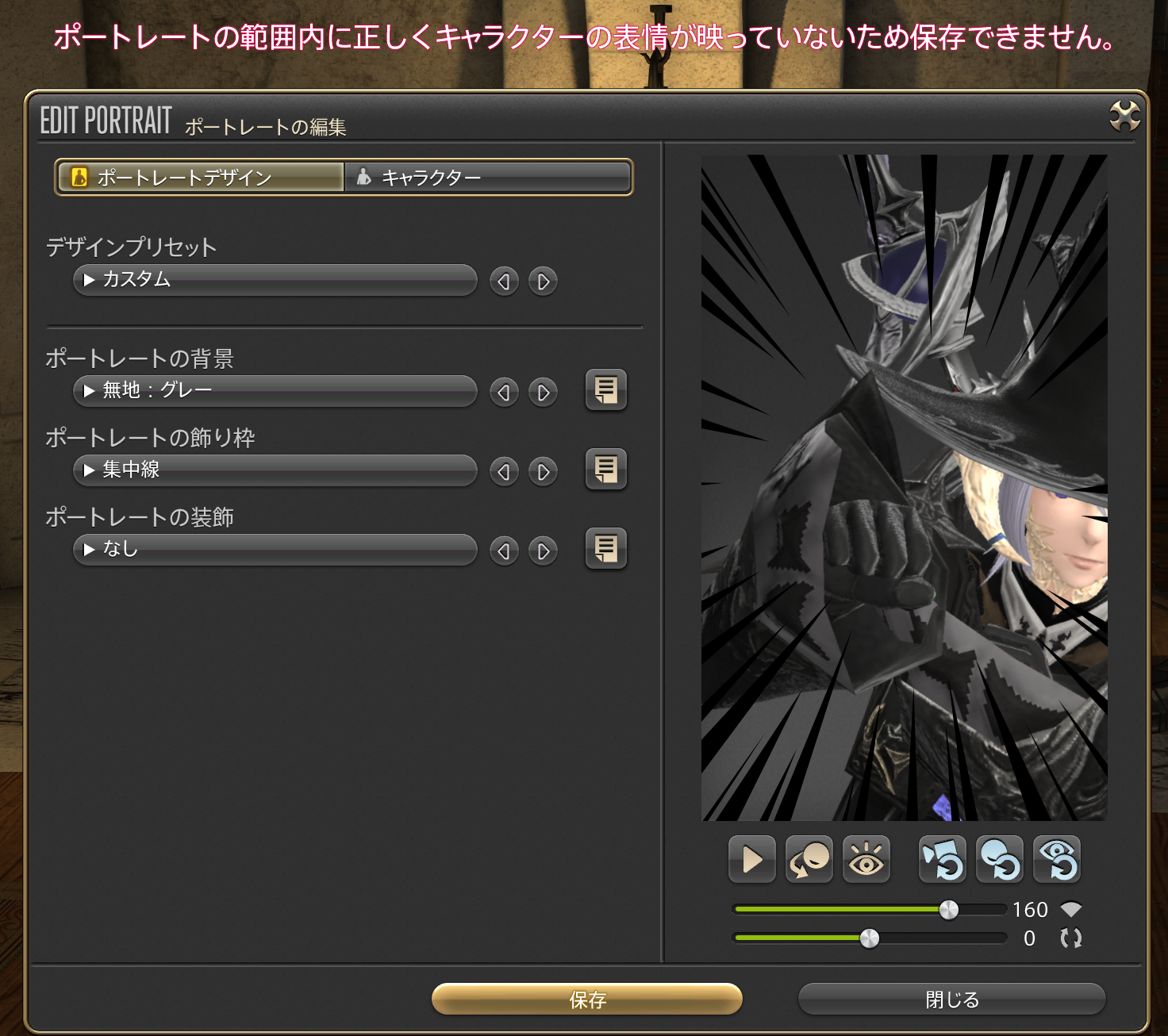
Task: Open the なし decoration dropdown
Action: pyautogui.click(x=275, y=550)
